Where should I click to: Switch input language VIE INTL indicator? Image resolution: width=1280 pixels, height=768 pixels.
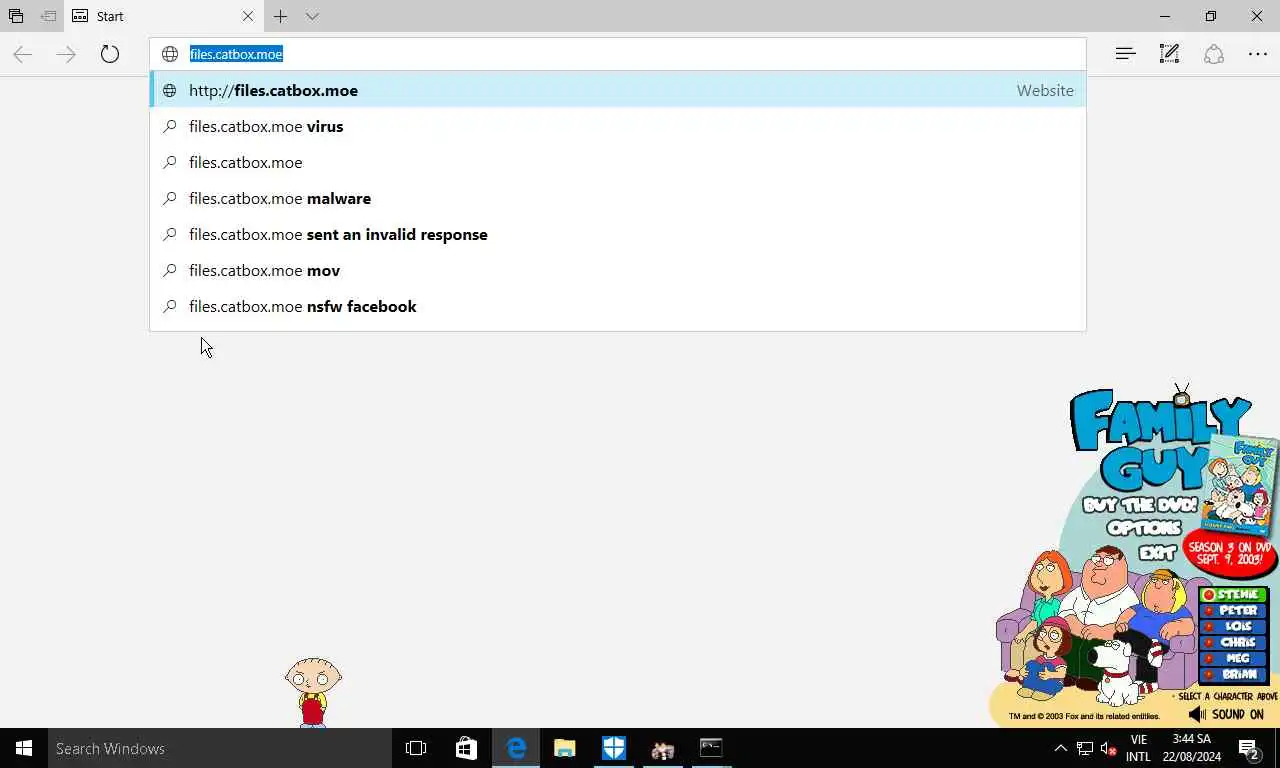tap(1138, 748)
